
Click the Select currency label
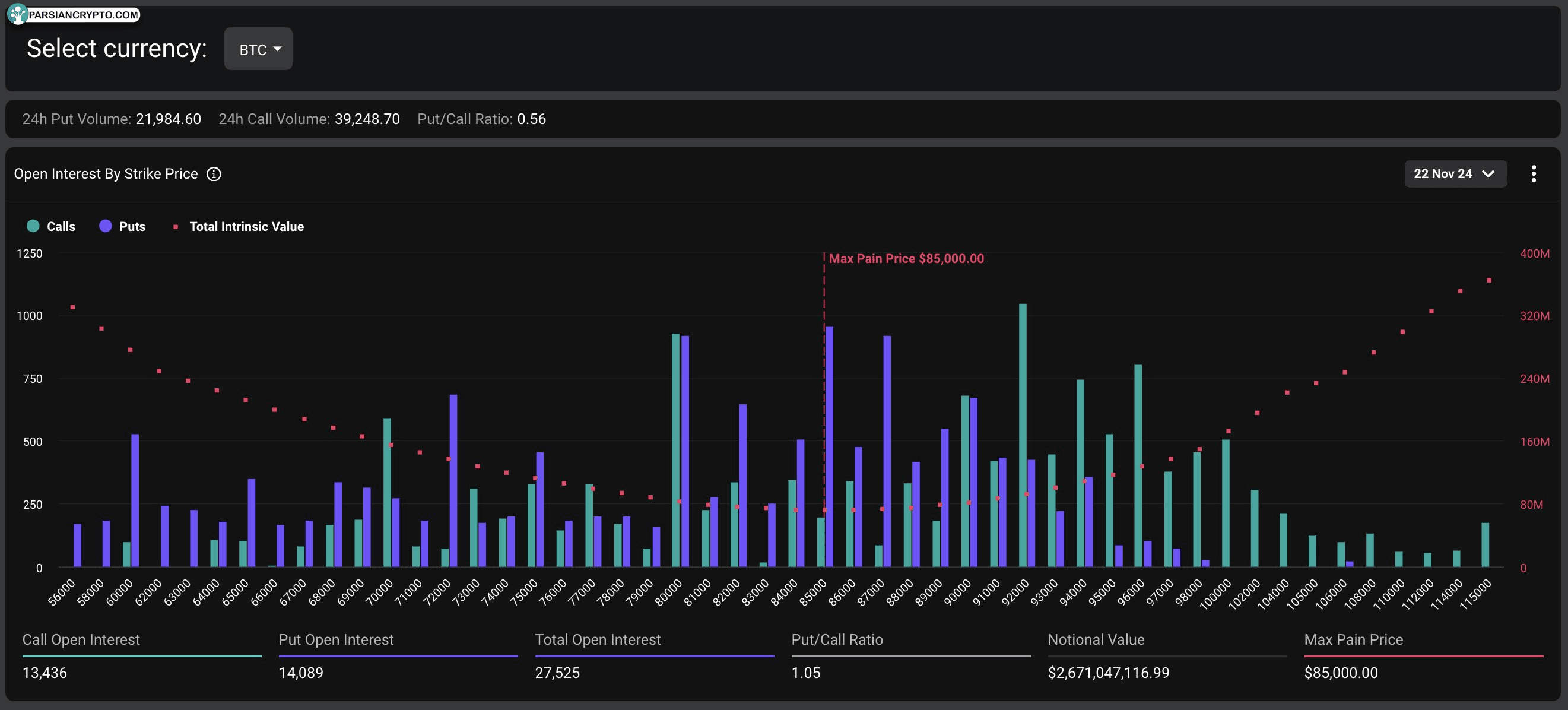[117, 48]
